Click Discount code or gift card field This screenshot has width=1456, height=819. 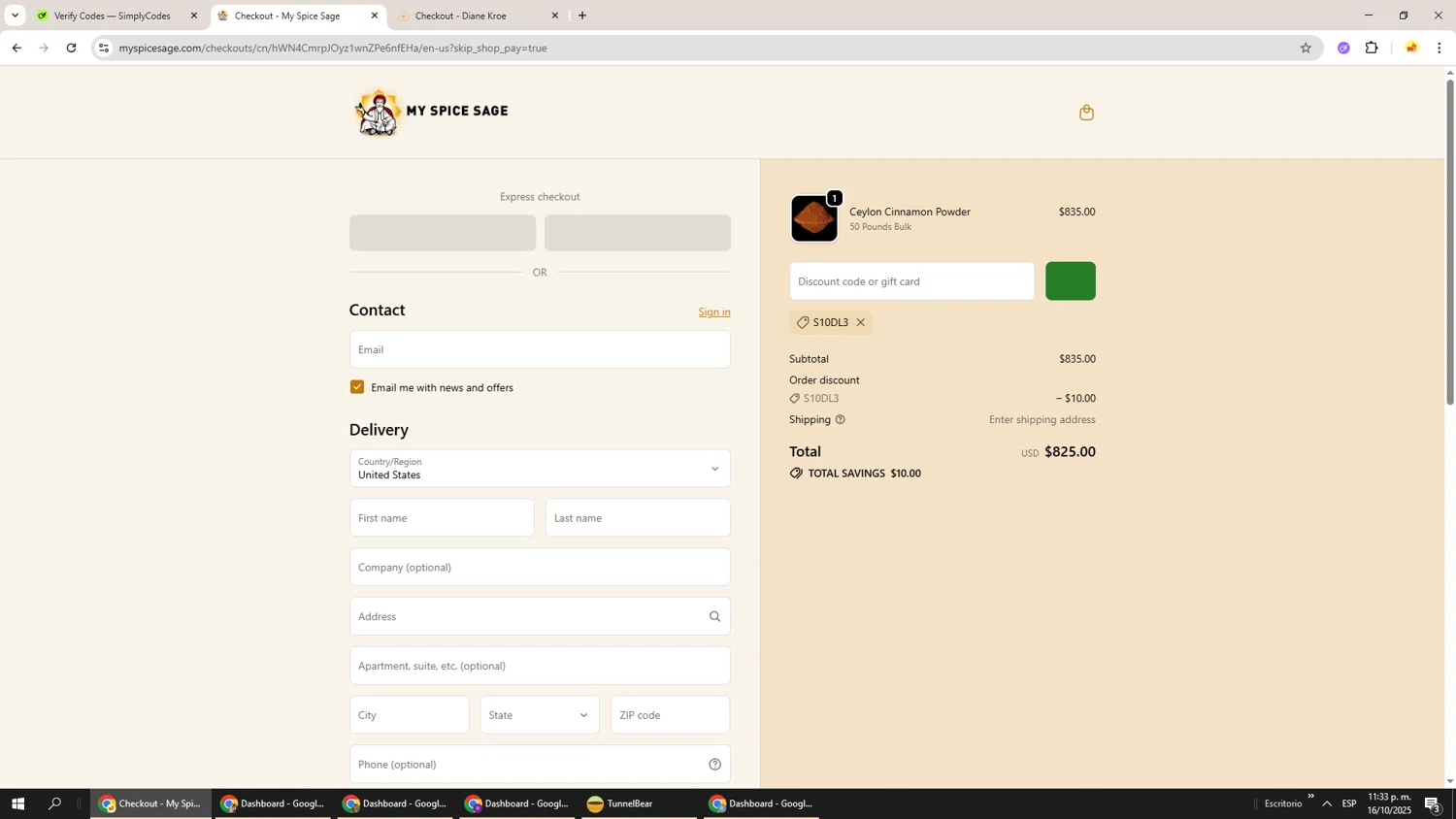click(x=911, y=281)
